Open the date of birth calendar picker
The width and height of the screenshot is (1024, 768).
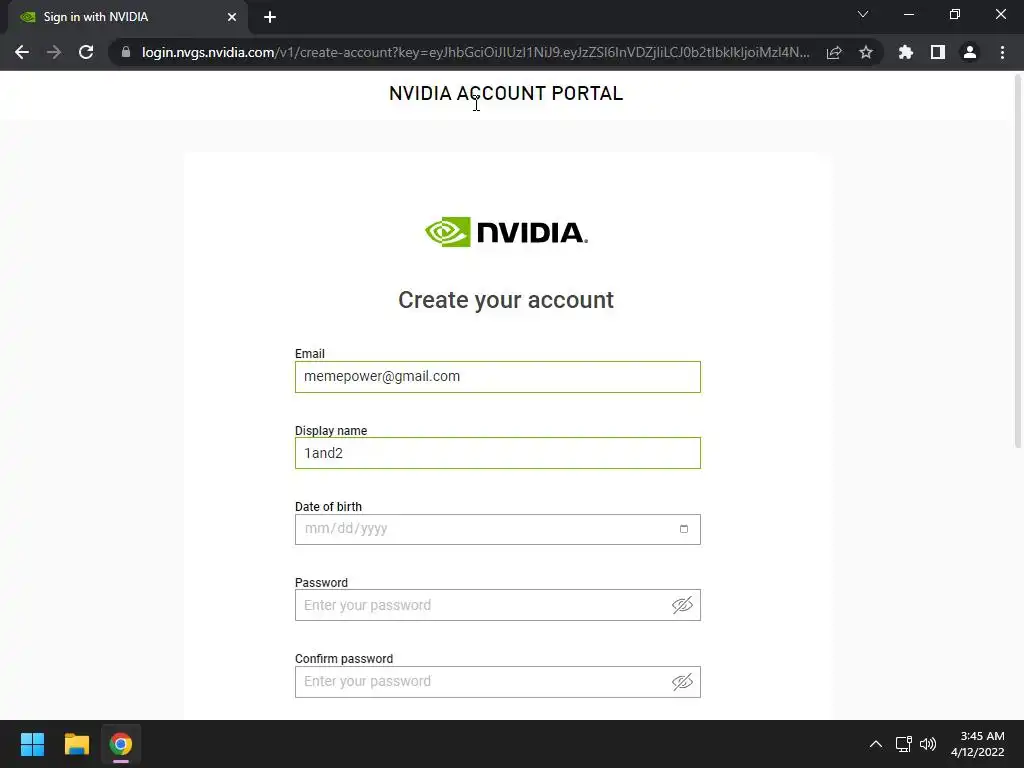tap(684, 529)
